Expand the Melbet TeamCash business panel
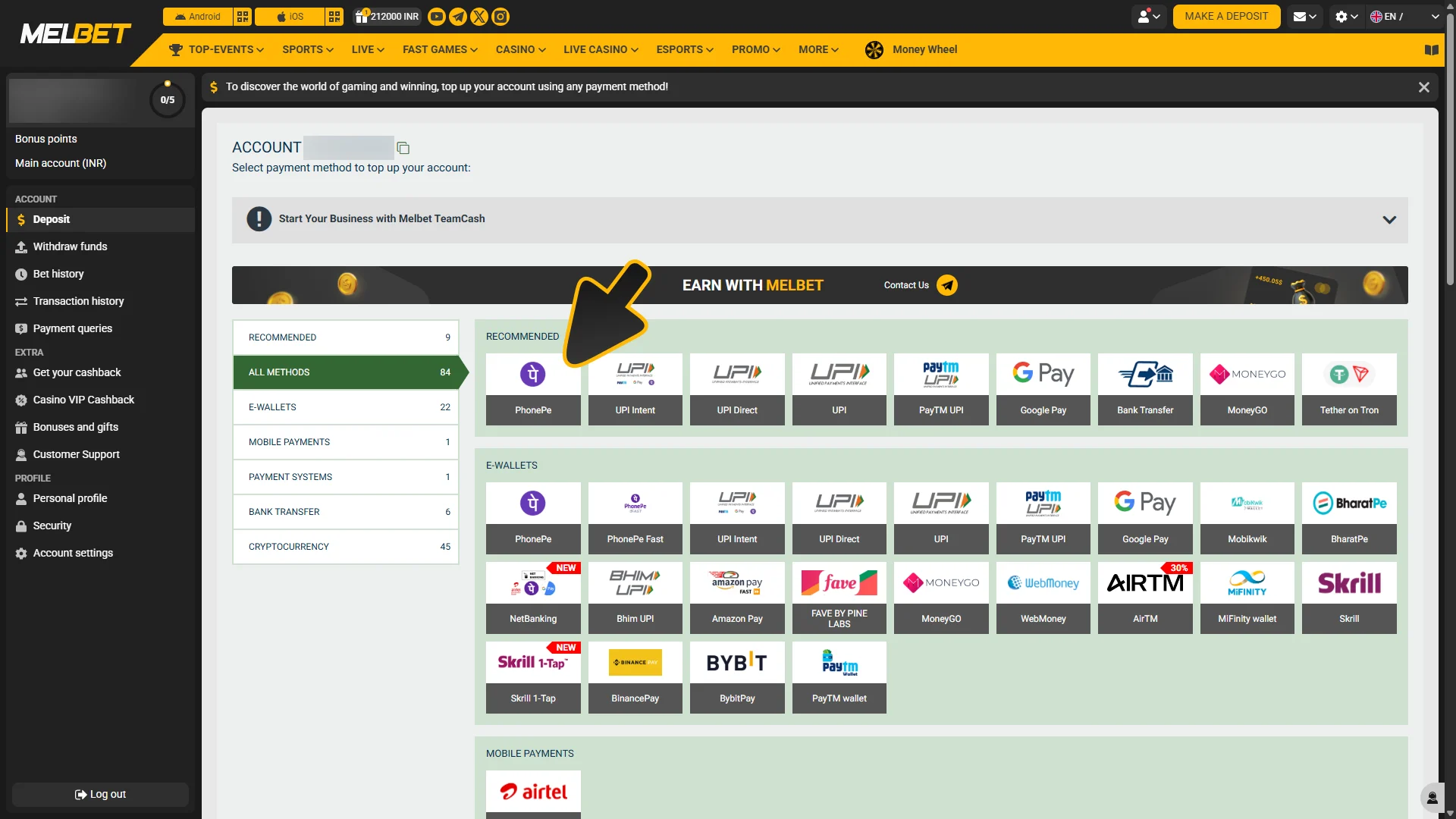The image size is (1456, 819). click(x=820, y=219)
